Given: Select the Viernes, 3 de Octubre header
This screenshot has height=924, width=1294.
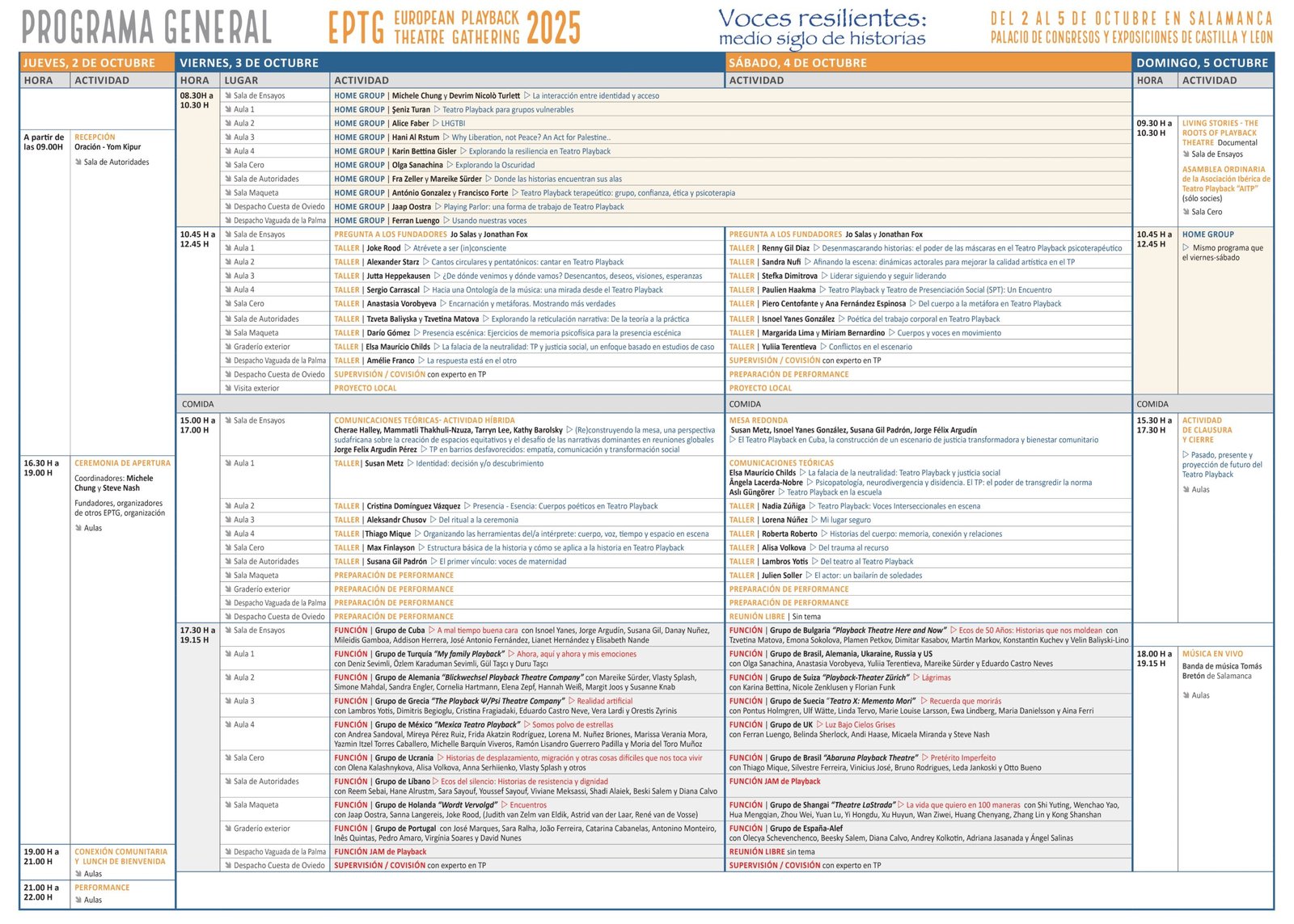Looking at the screenshot, I should point(249,62).
